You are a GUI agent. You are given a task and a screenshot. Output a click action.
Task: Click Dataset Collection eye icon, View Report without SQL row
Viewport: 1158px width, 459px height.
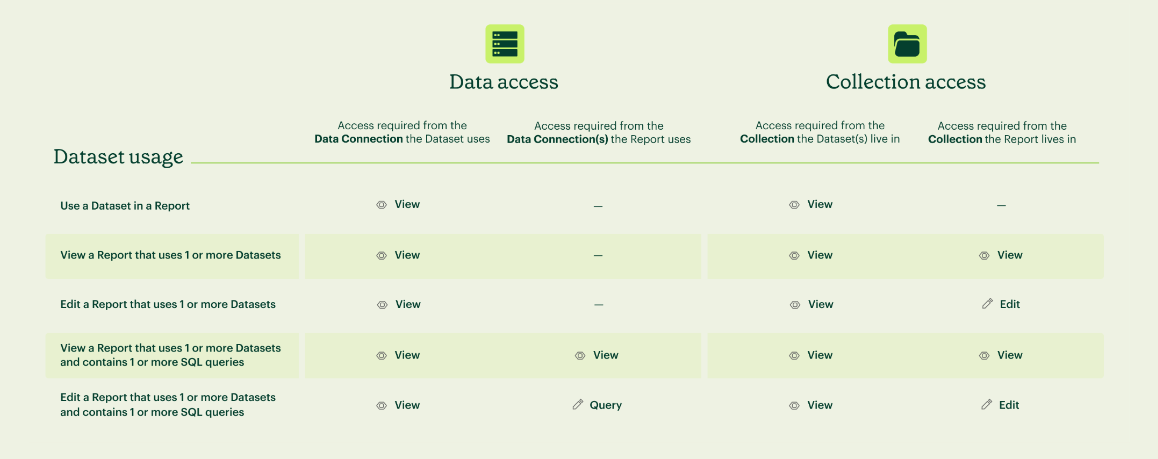point(795,255)
